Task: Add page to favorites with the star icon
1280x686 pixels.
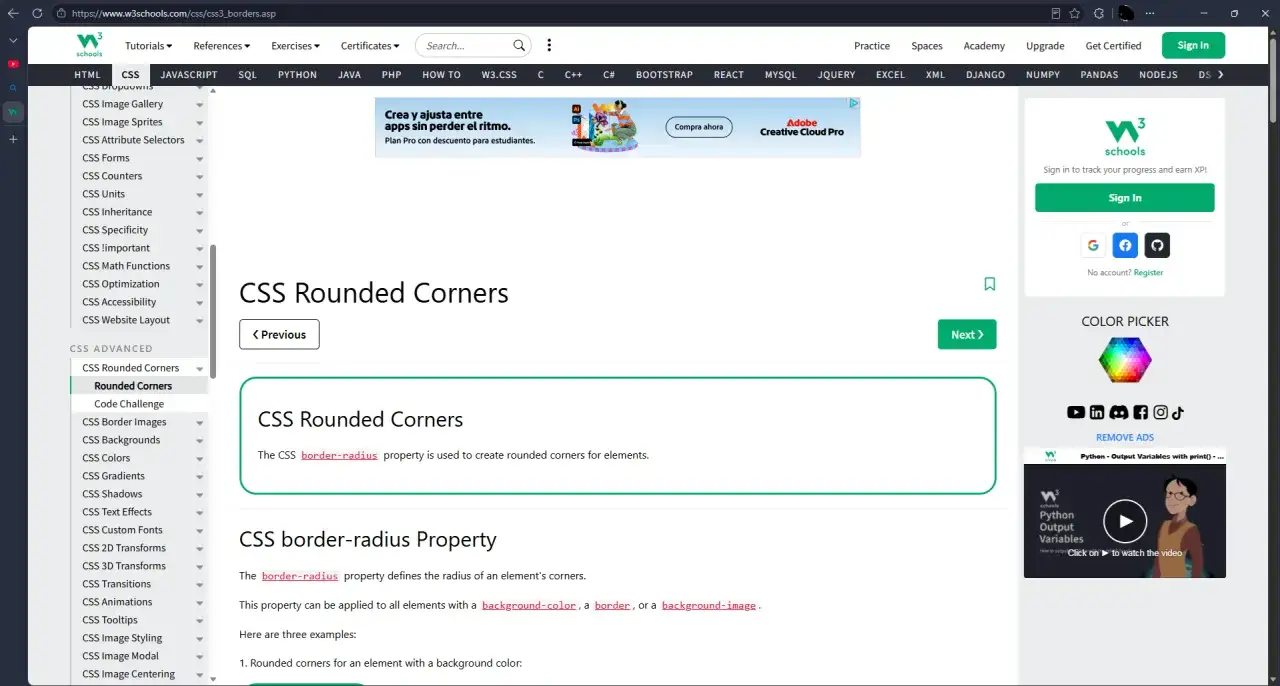Action: (x=1075, y=13)
